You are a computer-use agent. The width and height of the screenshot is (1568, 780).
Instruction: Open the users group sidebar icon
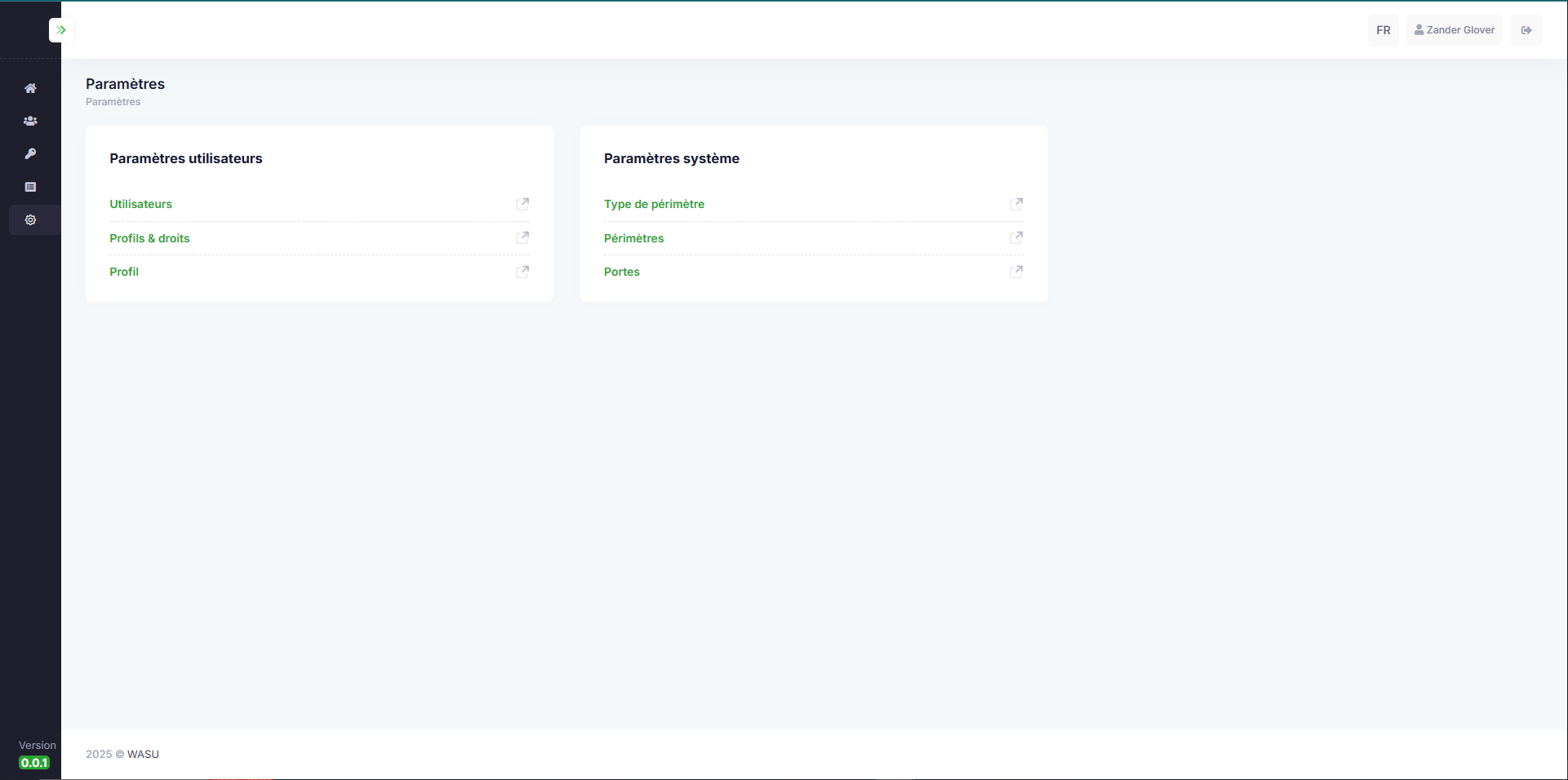30,121
